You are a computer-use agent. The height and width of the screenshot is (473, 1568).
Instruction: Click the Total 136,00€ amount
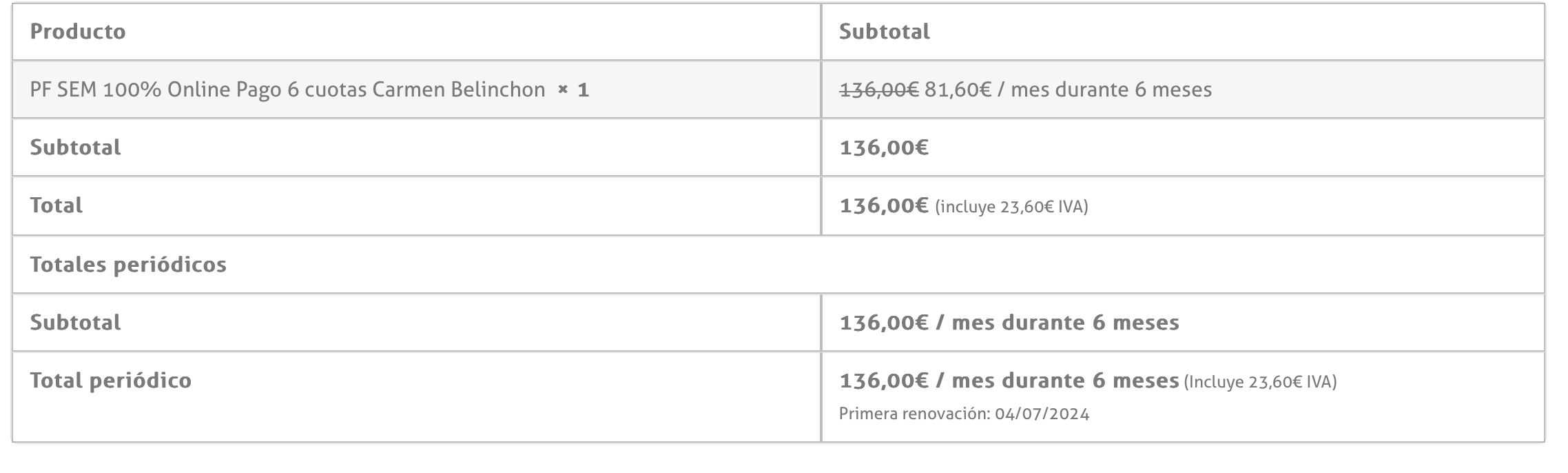(x=885, y=205)
